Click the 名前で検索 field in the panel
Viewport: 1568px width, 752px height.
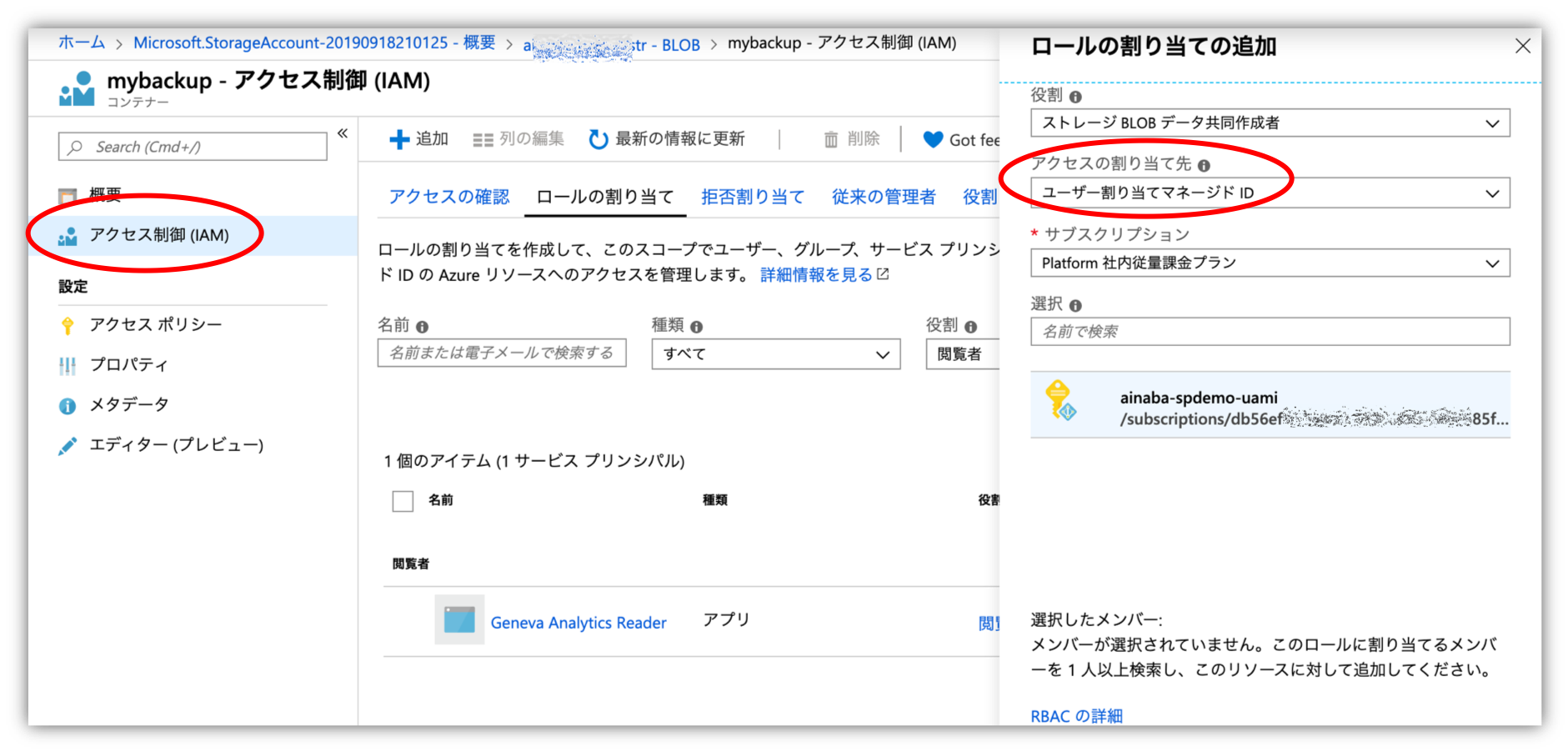point(1270,332)
